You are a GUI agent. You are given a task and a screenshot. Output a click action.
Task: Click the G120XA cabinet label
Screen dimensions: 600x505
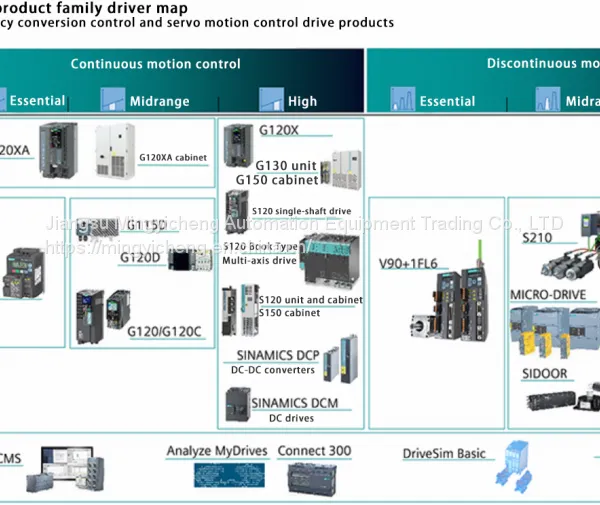[173, 158]
